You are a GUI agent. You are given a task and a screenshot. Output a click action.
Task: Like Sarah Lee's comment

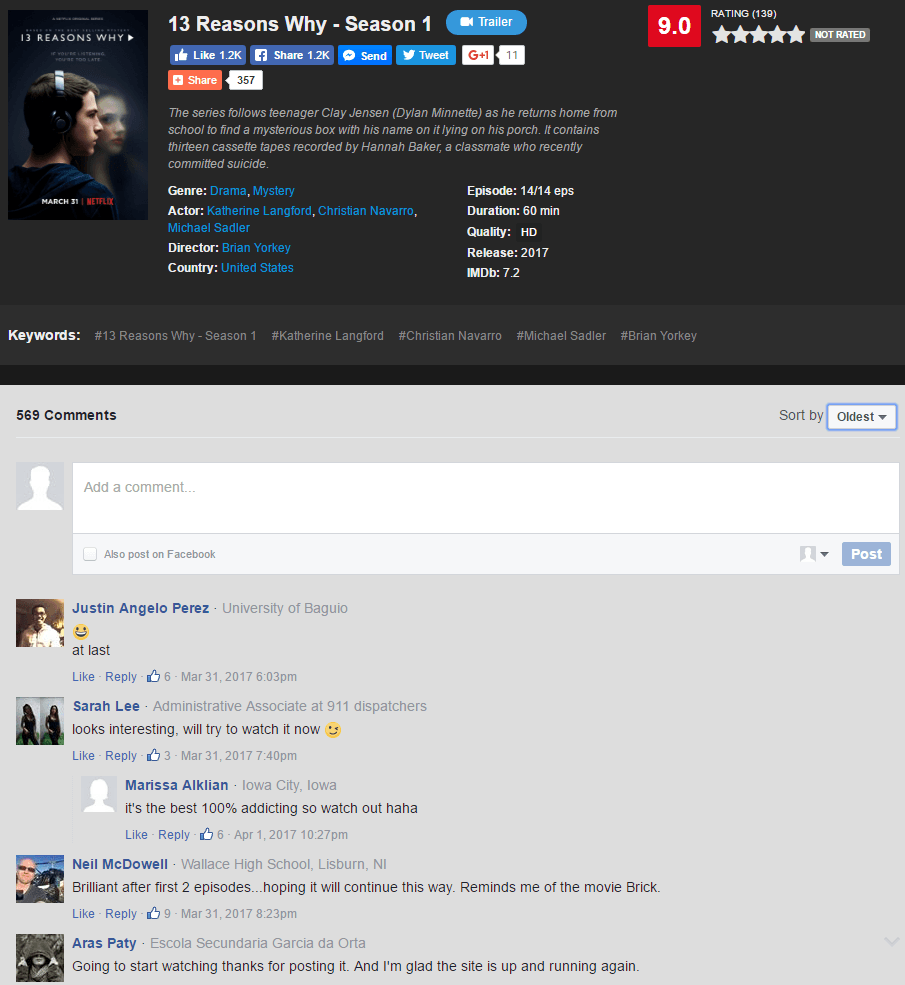84,756
